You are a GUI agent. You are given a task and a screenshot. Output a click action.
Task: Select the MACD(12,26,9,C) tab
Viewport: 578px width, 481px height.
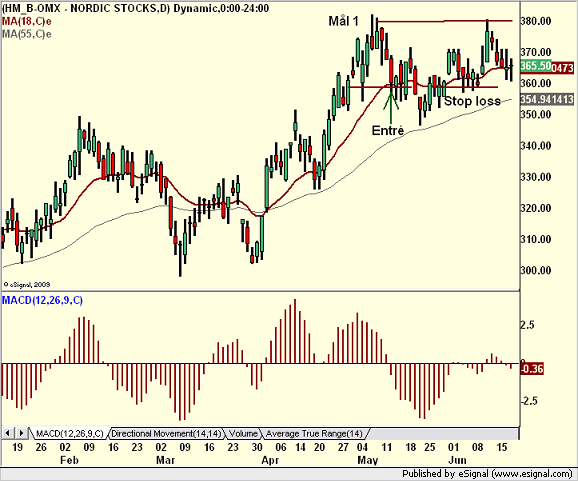pyautogui.click(x=69, y=433)
